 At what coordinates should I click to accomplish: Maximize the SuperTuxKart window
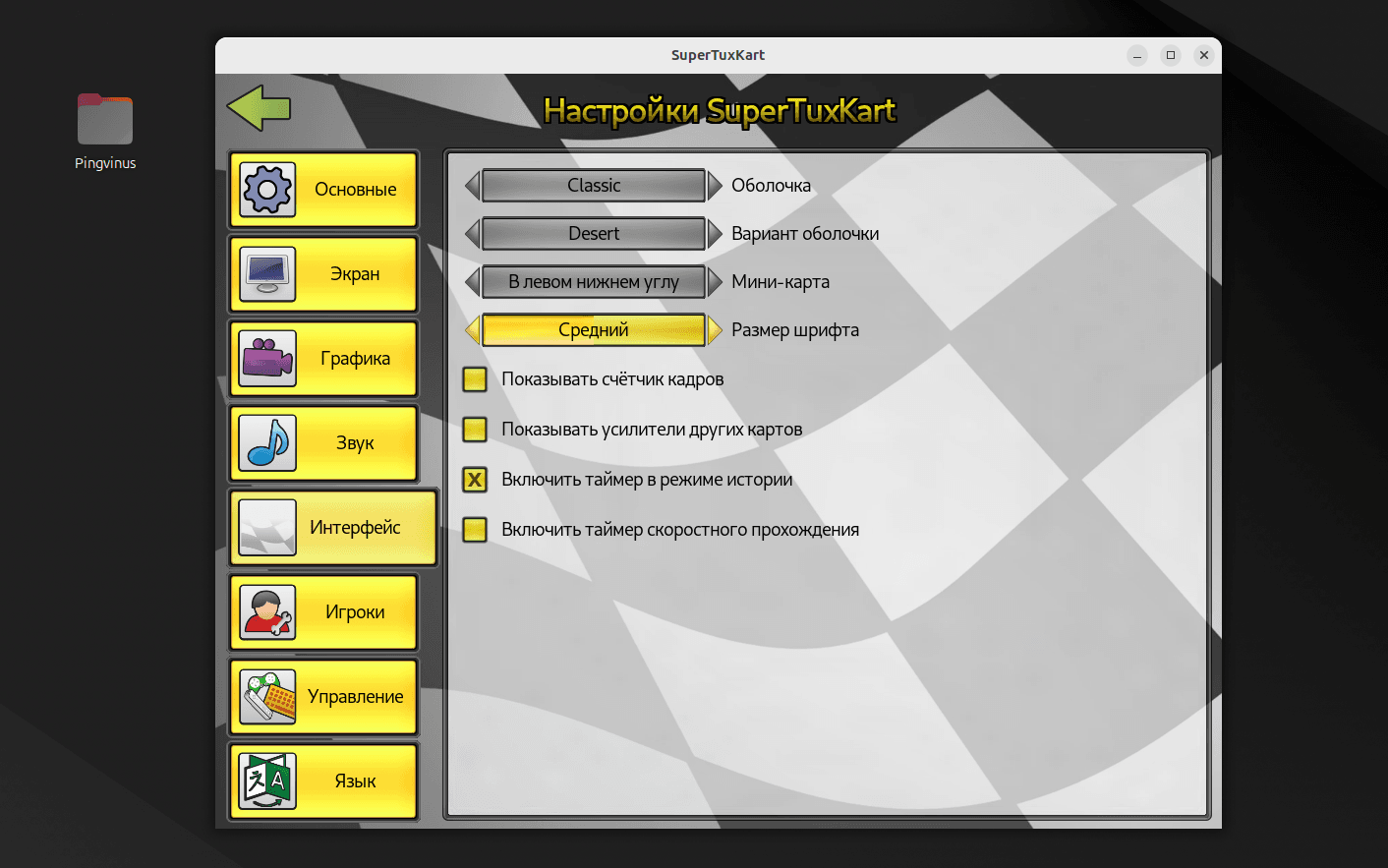pyautogui.click(x=1171, y=55)
